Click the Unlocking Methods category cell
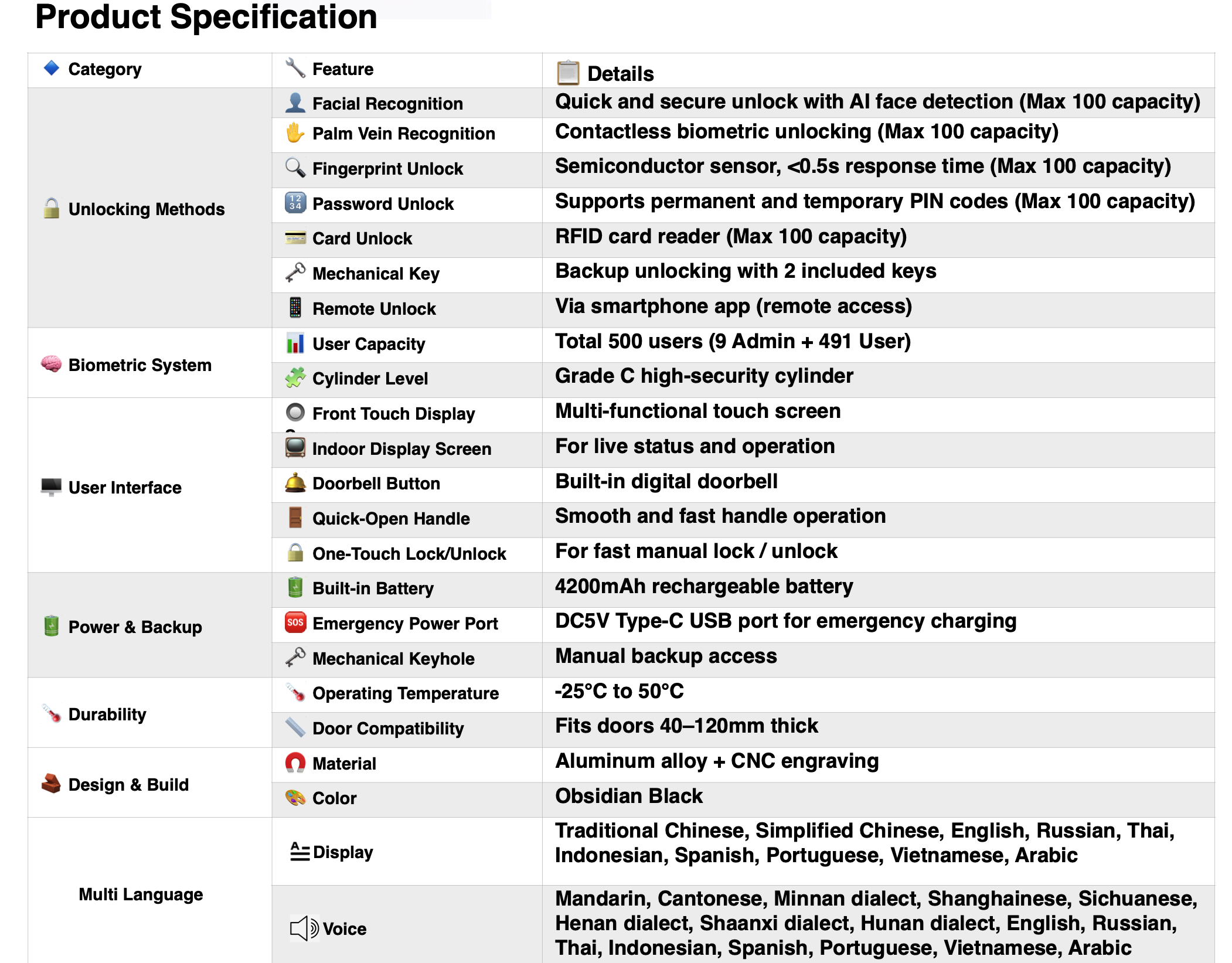 pos(146,209)
